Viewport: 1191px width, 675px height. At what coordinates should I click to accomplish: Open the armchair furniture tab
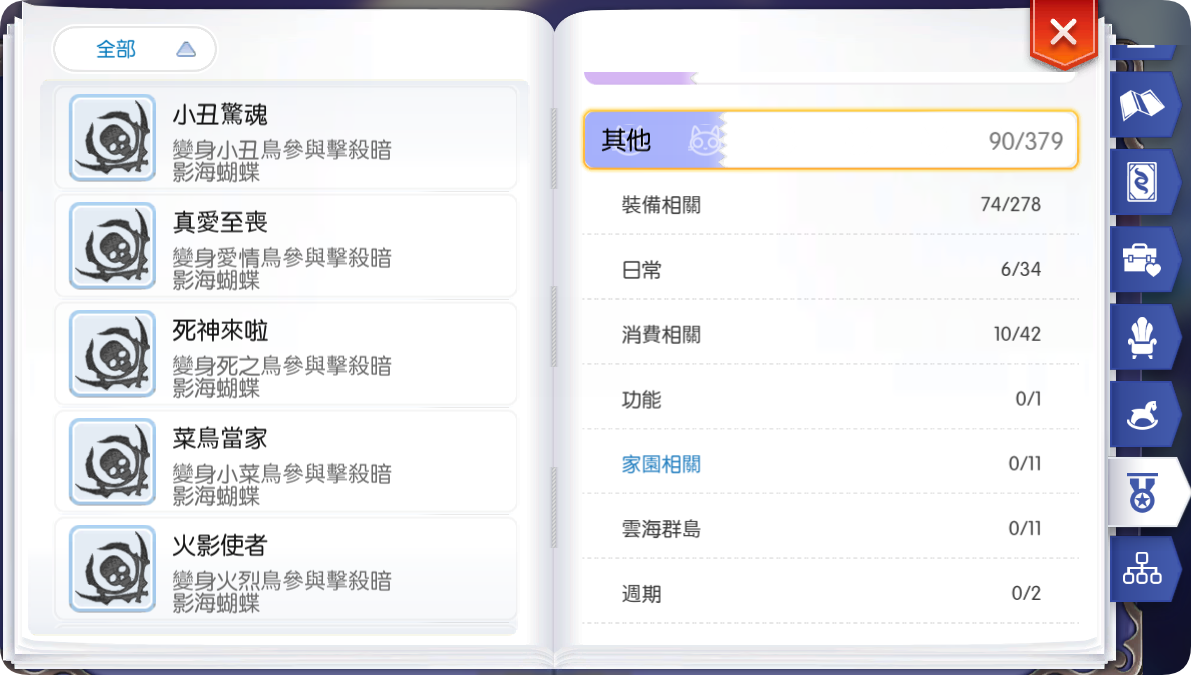[x=1142, y=337]
